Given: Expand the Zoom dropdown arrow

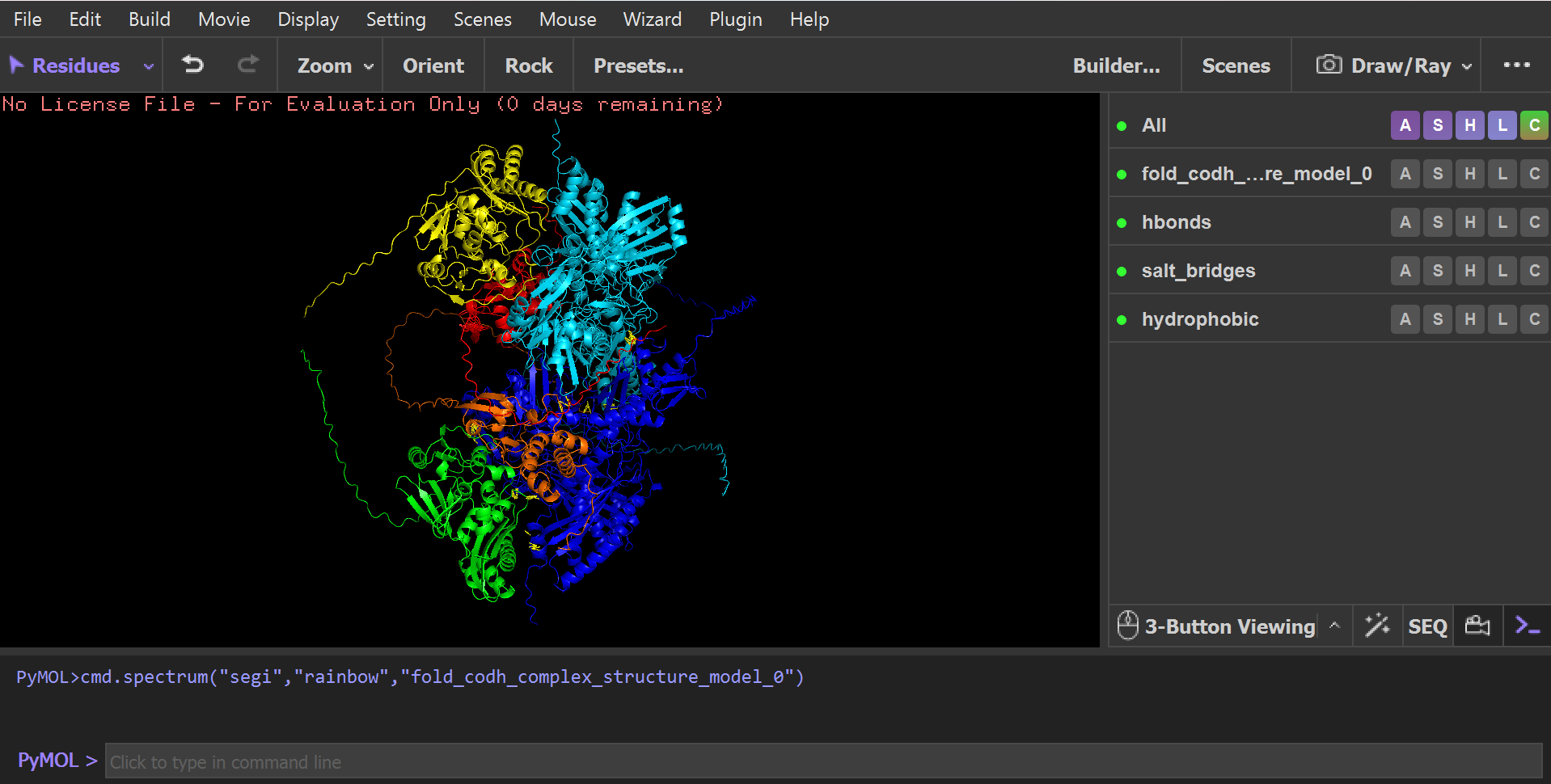Looking at the screenshot, I should coord(369,66).
